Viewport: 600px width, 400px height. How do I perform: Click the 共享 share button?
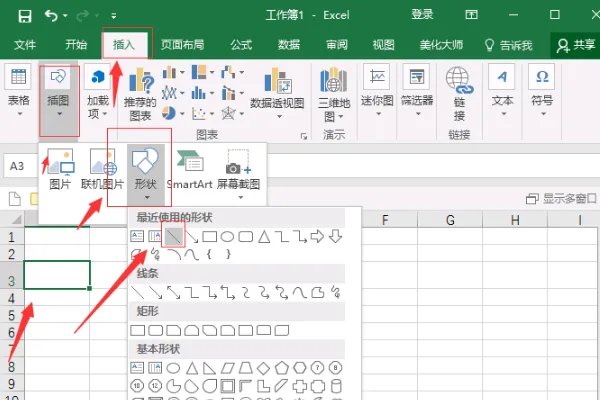tap(576, 45)
